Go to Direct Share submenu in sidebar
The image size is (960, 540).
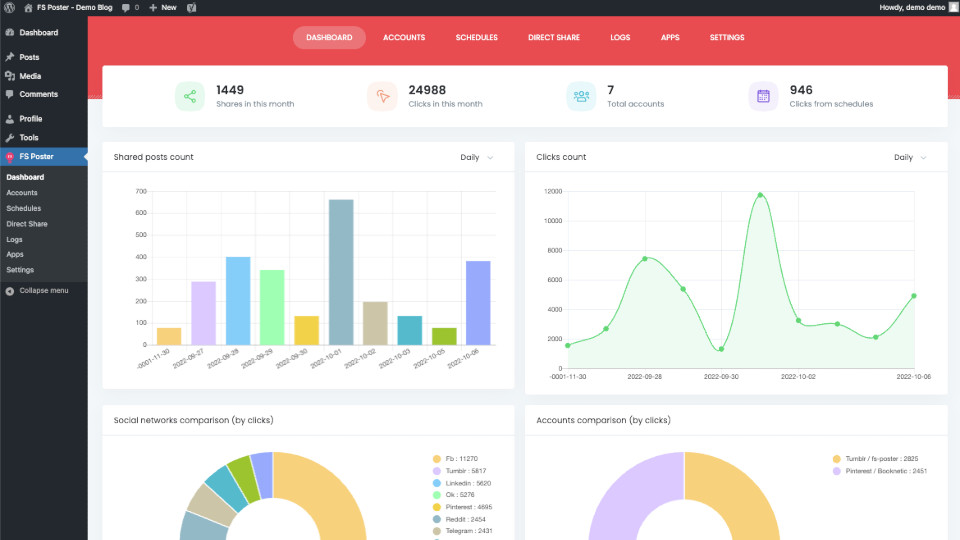[x=27, y=224]
